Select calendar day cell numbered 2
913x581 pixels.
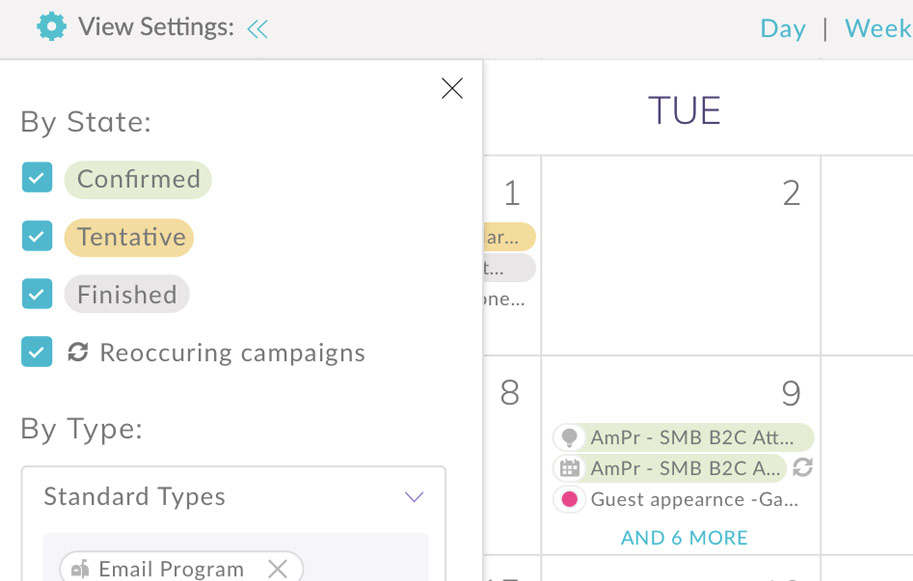[x=680, y=255]
